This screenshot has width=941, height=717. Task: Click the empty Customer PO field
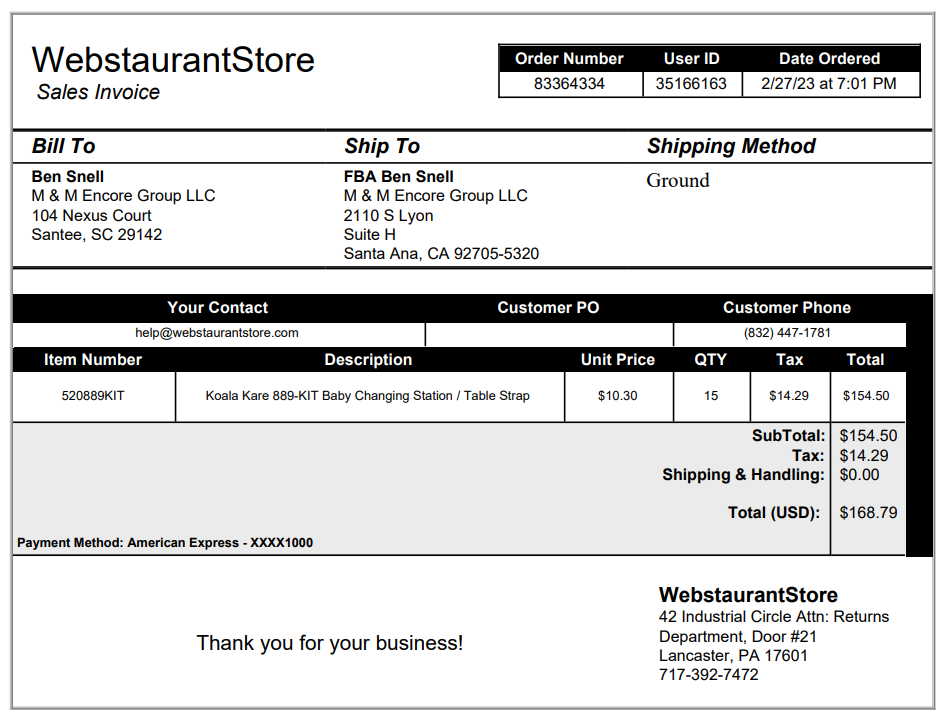tap(549, 334)
